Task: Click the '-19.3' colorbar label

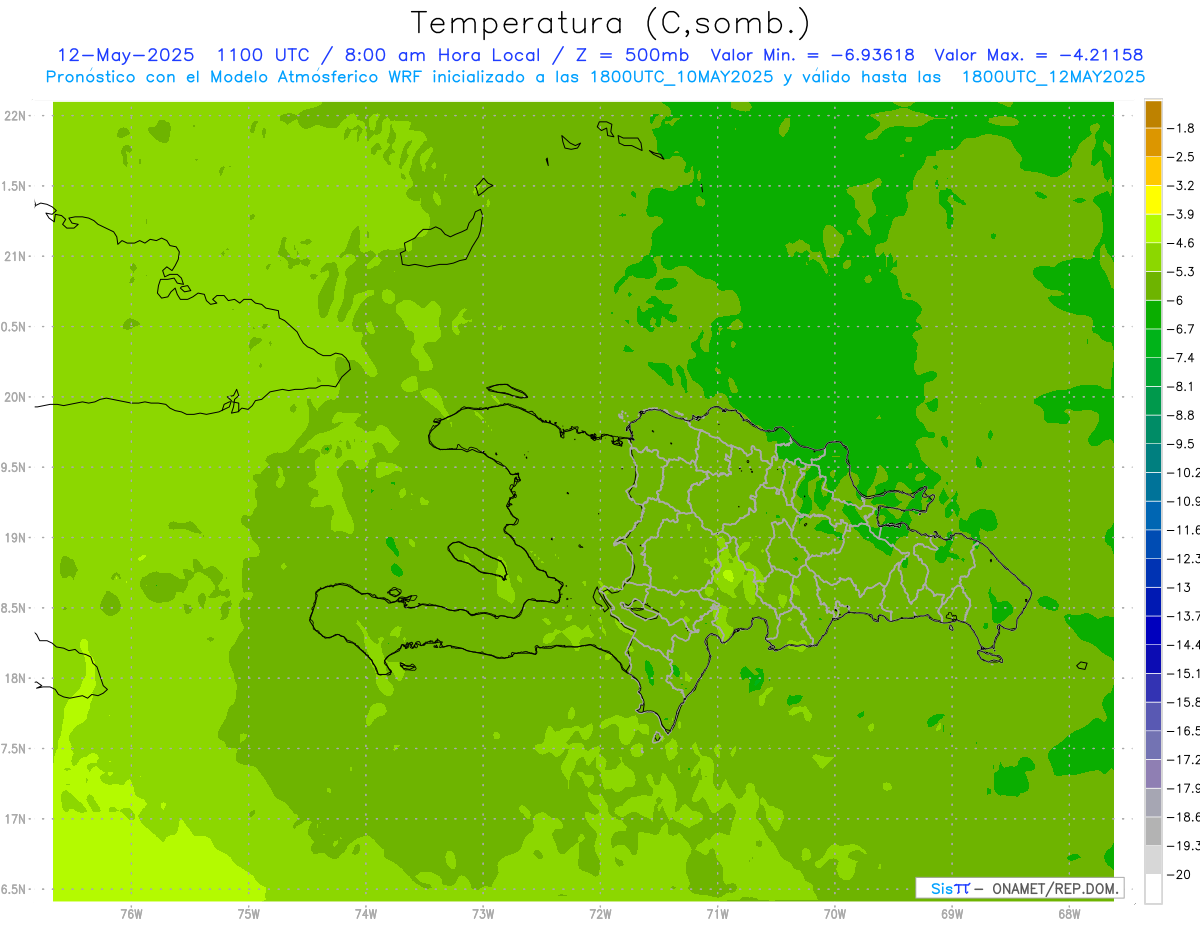Action: pyautogui.click(x=1184, y=845)
